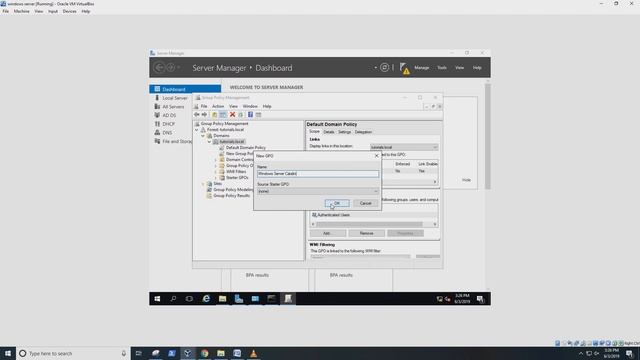Open the View menu in Group Policy Management
Viewport: 640px width, 360px height.
click(233, 107)
